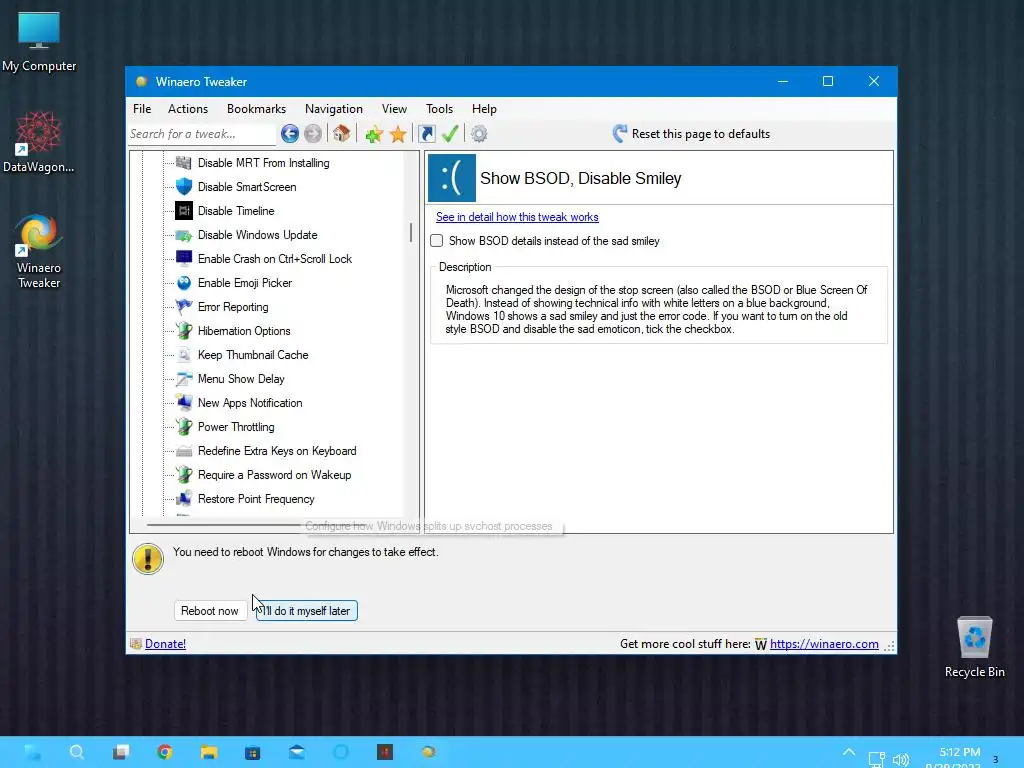Click the export shortcut arrow toolbar icon
This screenshot has width=1024, height=768.
click(x=426, y=134)
